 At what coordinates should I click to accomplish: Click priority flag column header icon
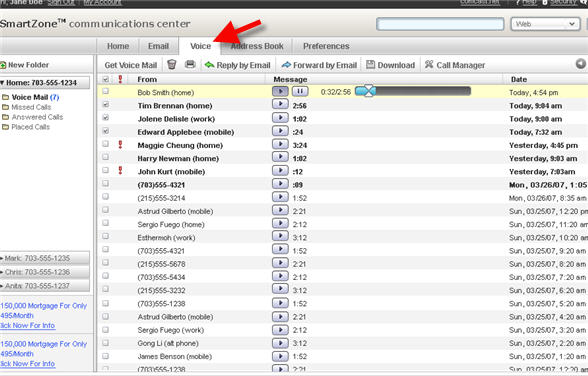[120, 79]
